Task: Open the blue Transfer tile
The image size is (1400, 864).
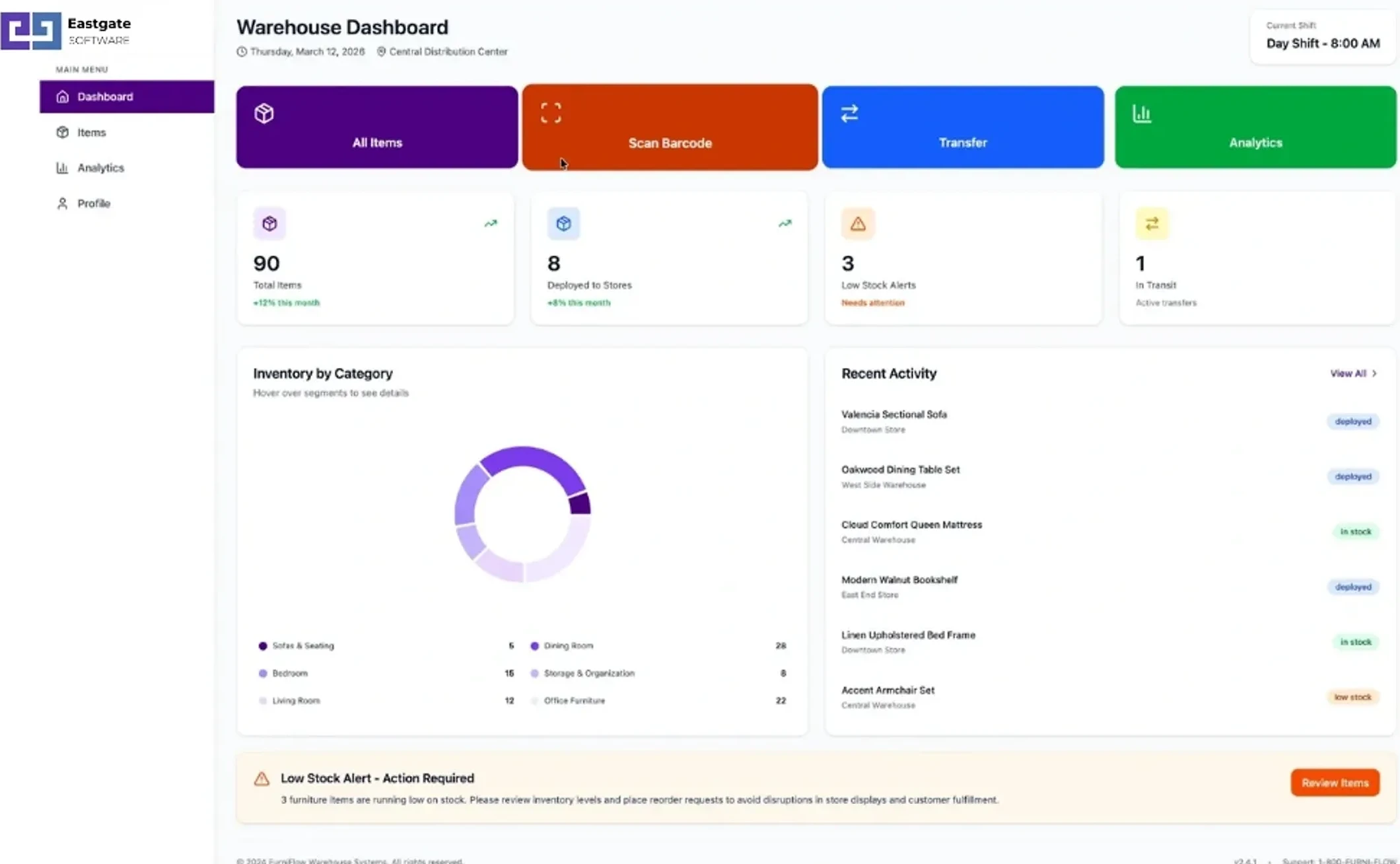Action: pyautogui.click(x=963, y=127)
